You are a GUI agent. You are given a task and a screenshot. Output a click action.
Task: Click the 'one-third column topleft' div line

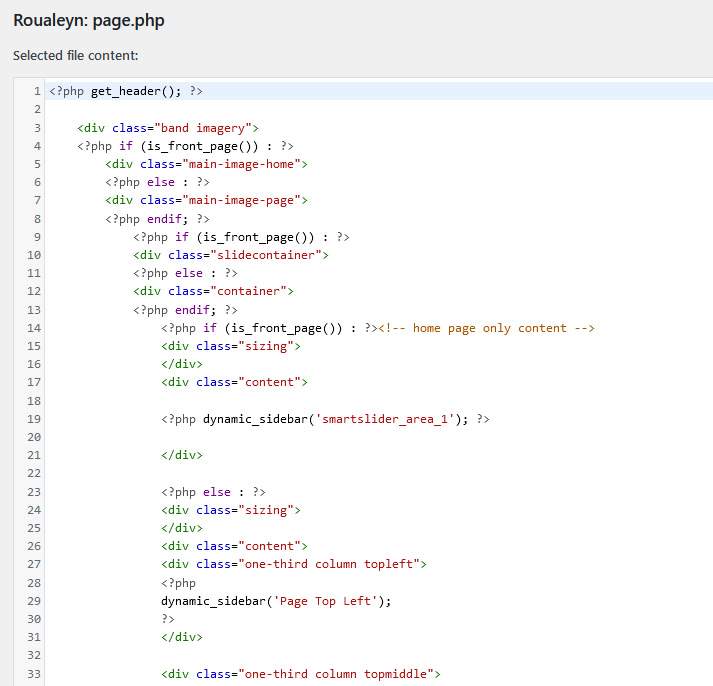(x=294, y=565)
